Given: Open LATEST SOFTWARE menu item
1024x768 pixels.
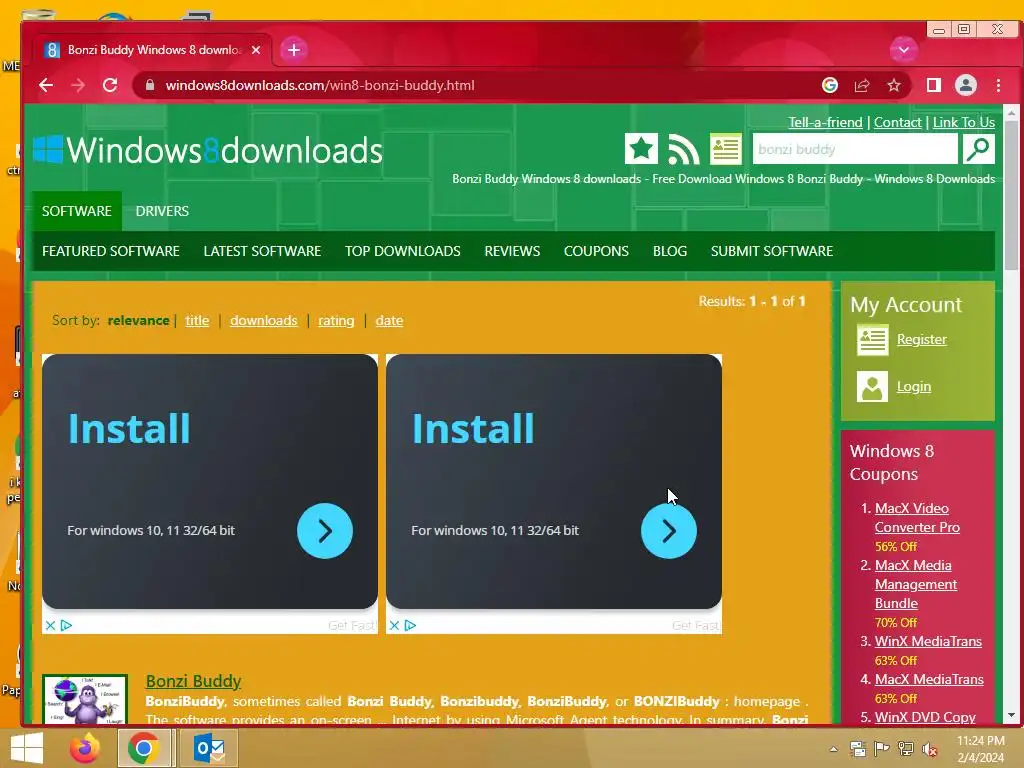Looking at the screenshot, I should 262,251.
